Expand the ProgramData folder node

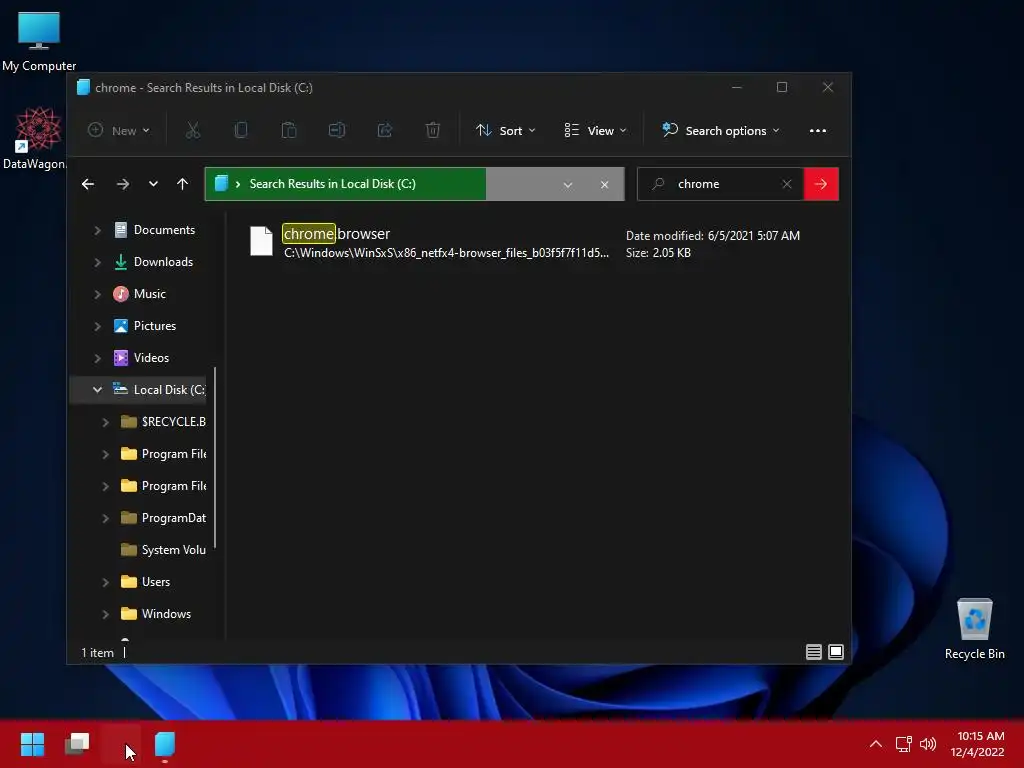tap(105, 518)
